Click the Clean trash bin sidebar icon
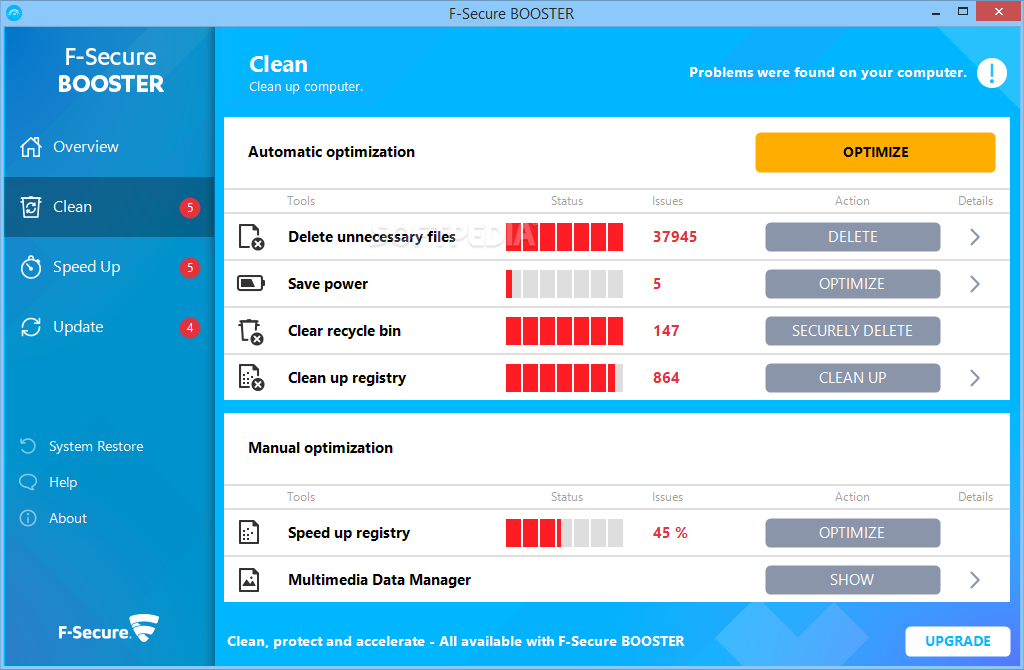Screen dimensions: 1024x670 pos(31,207)
